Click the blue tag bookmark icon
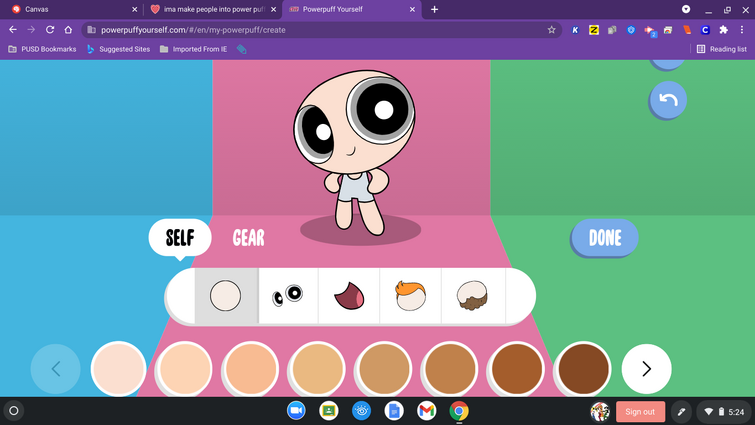This screenshot has height=425, width=755. pos(242,49)
